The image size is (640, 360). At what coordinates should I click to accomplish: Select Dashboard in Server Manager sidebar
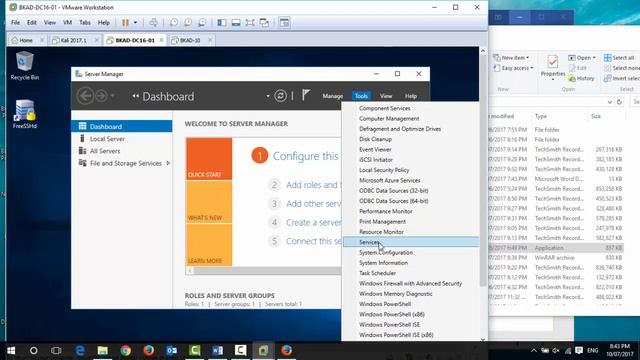(122, 127)
